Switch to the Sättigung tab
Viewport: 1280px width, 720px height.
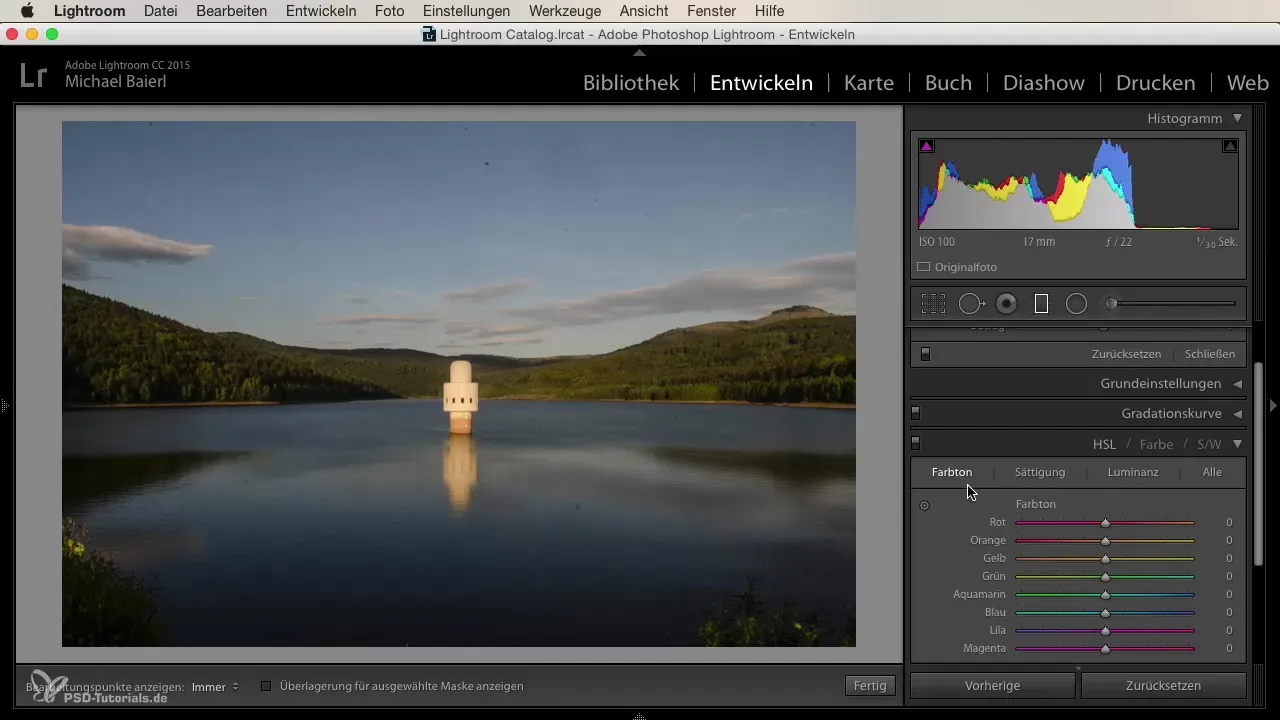(x=1040, y=472)
